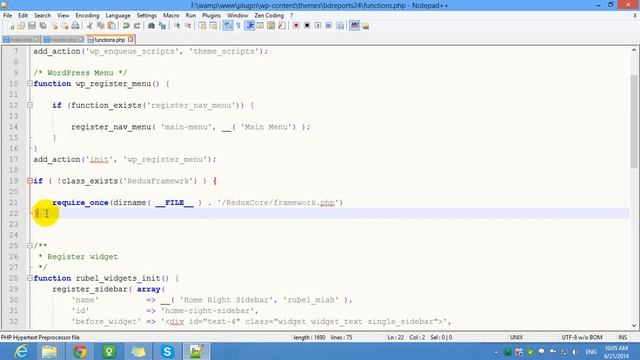Screen dimensions: 640x360
Task: Undo the last edit with green arrow
Action: tap(126, 26)
